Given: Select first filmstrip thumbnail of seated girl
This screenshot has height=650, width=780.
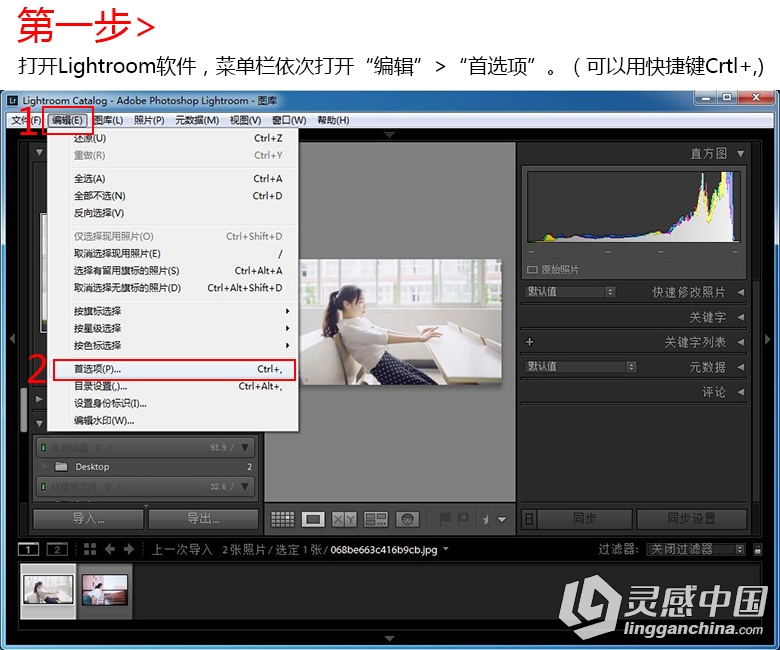Looking at the screenshot, I should click(48, 590).
